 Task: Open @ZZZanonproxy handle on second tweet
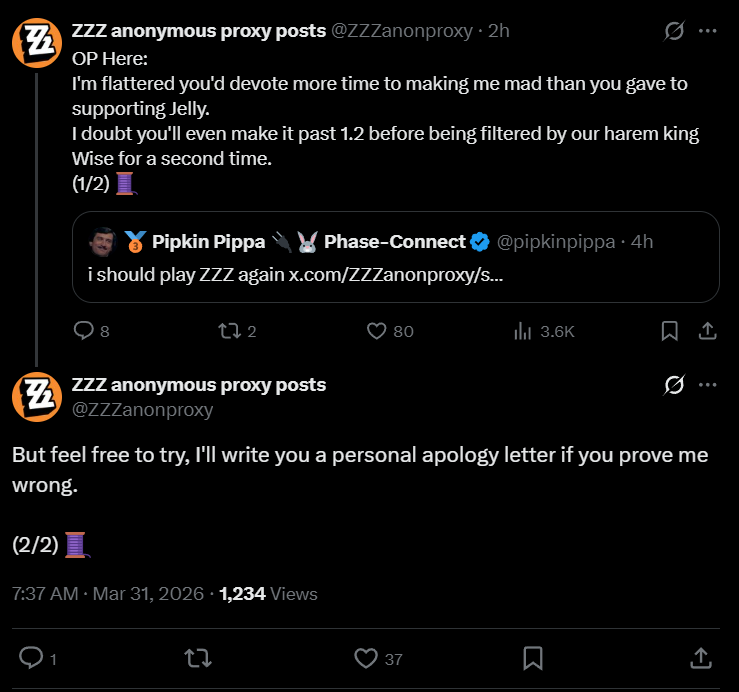(x=142, y=409)
